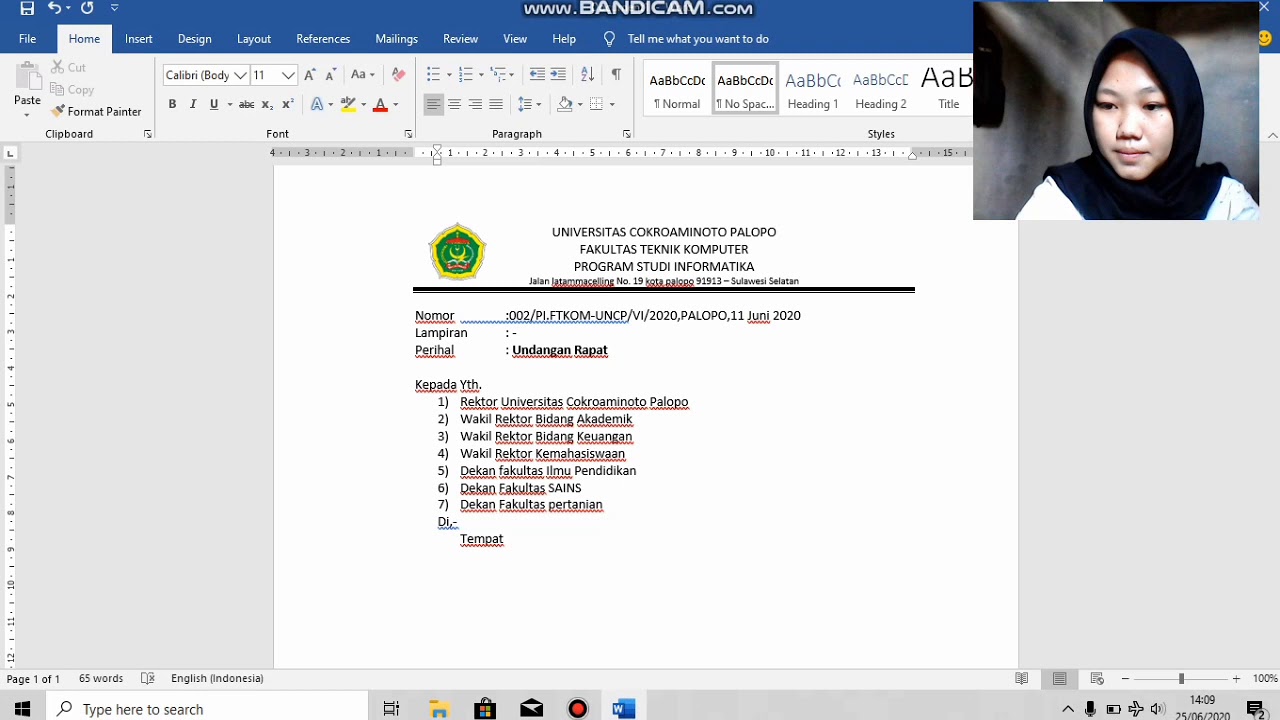
Task: Click the zoom slider handle
Action: coord(1181,678)
